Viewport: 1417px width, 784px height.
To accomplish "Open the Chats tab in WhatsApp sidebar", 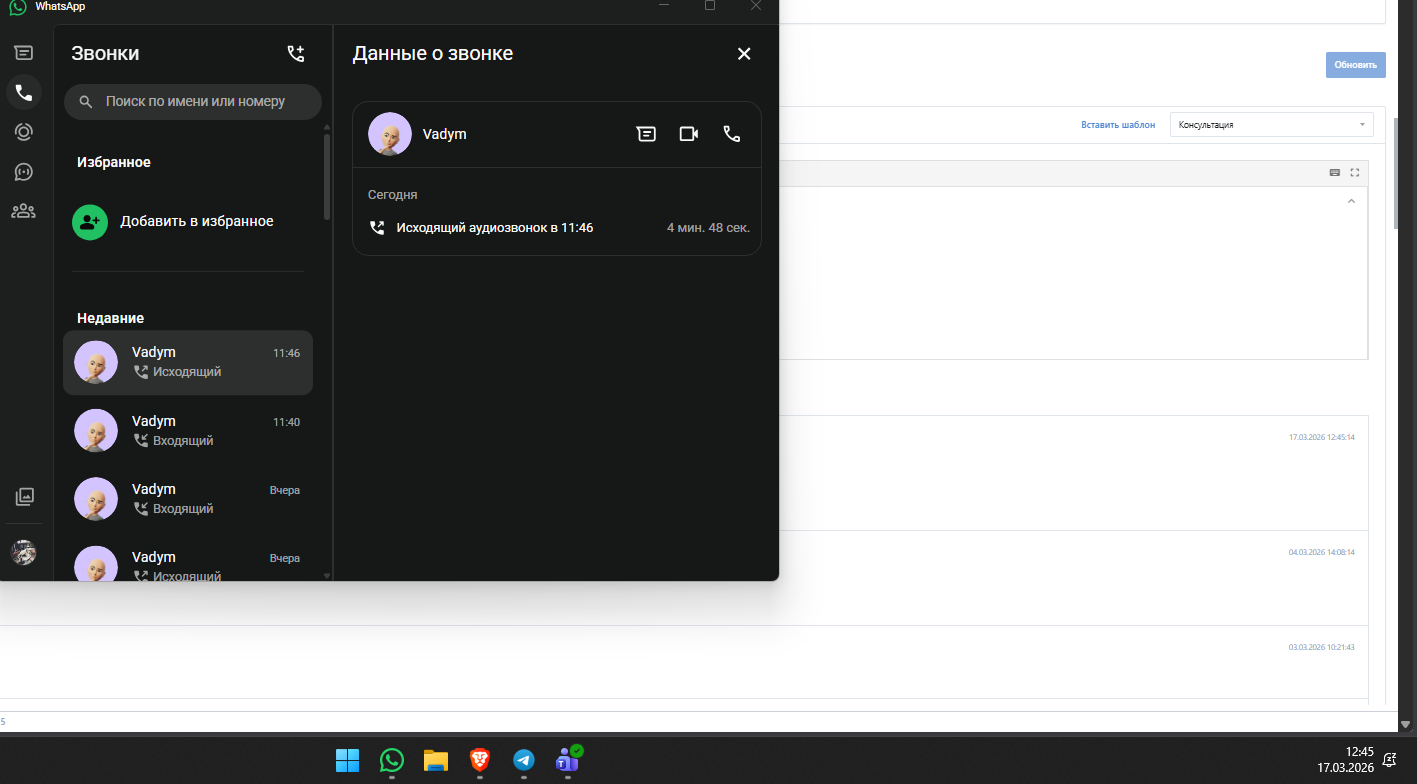I will [x=23, y=53].
